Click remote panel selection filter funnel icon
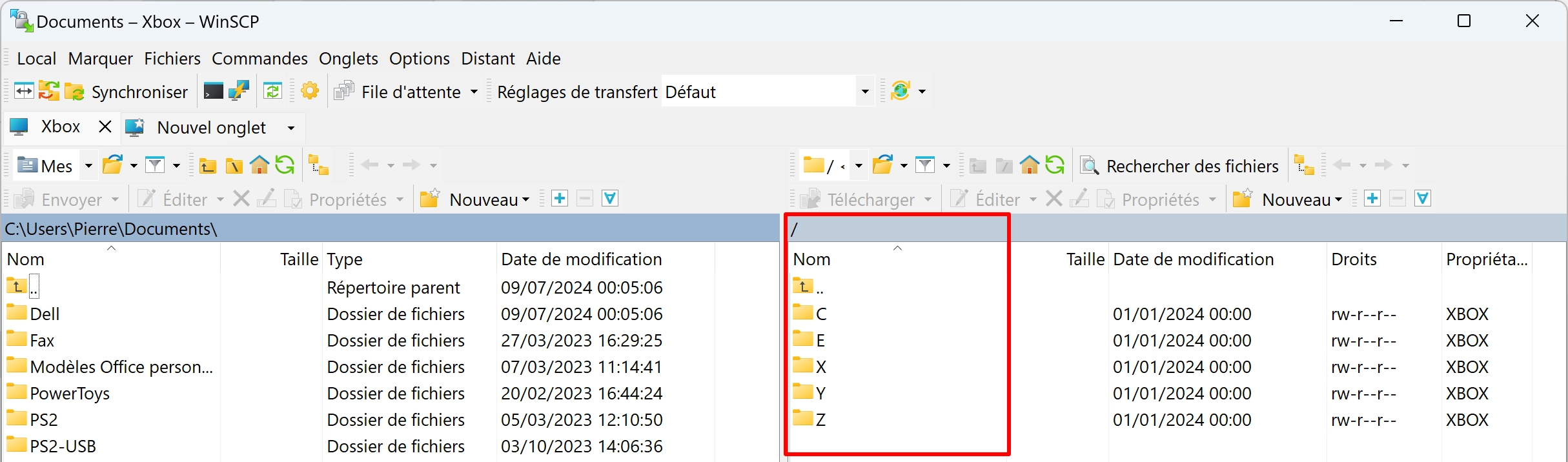The width and height of the screenshot is (1568, 462). coord(1423,198)
